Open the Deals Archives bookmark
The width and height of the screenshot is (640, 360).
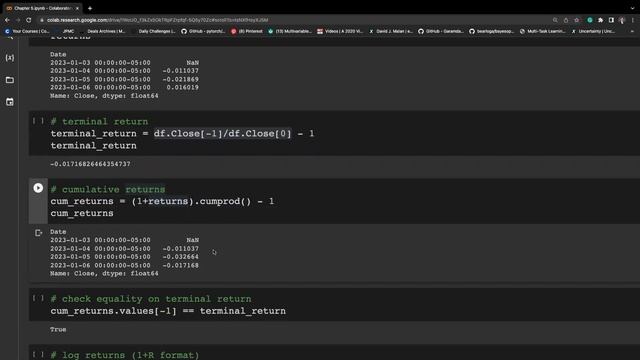pyautogui.click(x=103, y=31)
